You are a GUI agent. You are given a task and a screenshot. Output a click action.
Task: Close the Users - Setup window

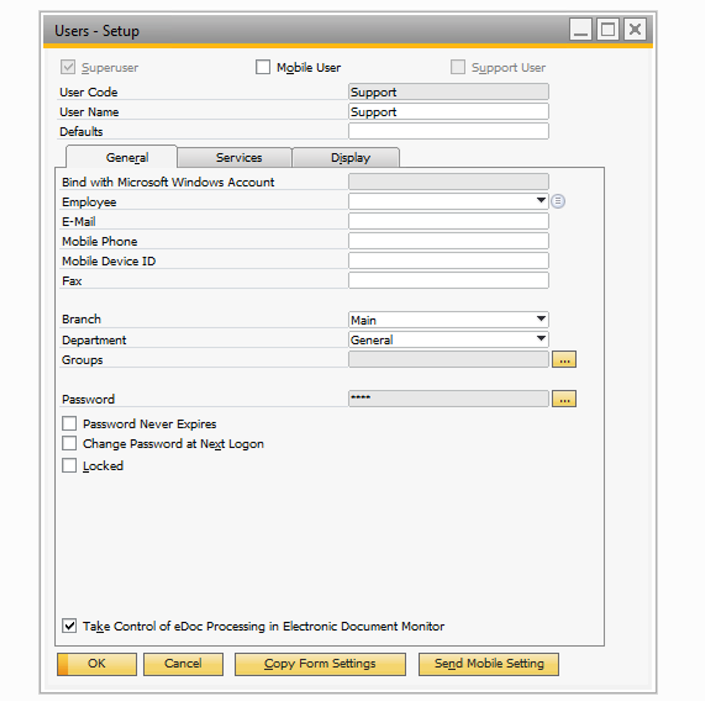tap(635, 30)
